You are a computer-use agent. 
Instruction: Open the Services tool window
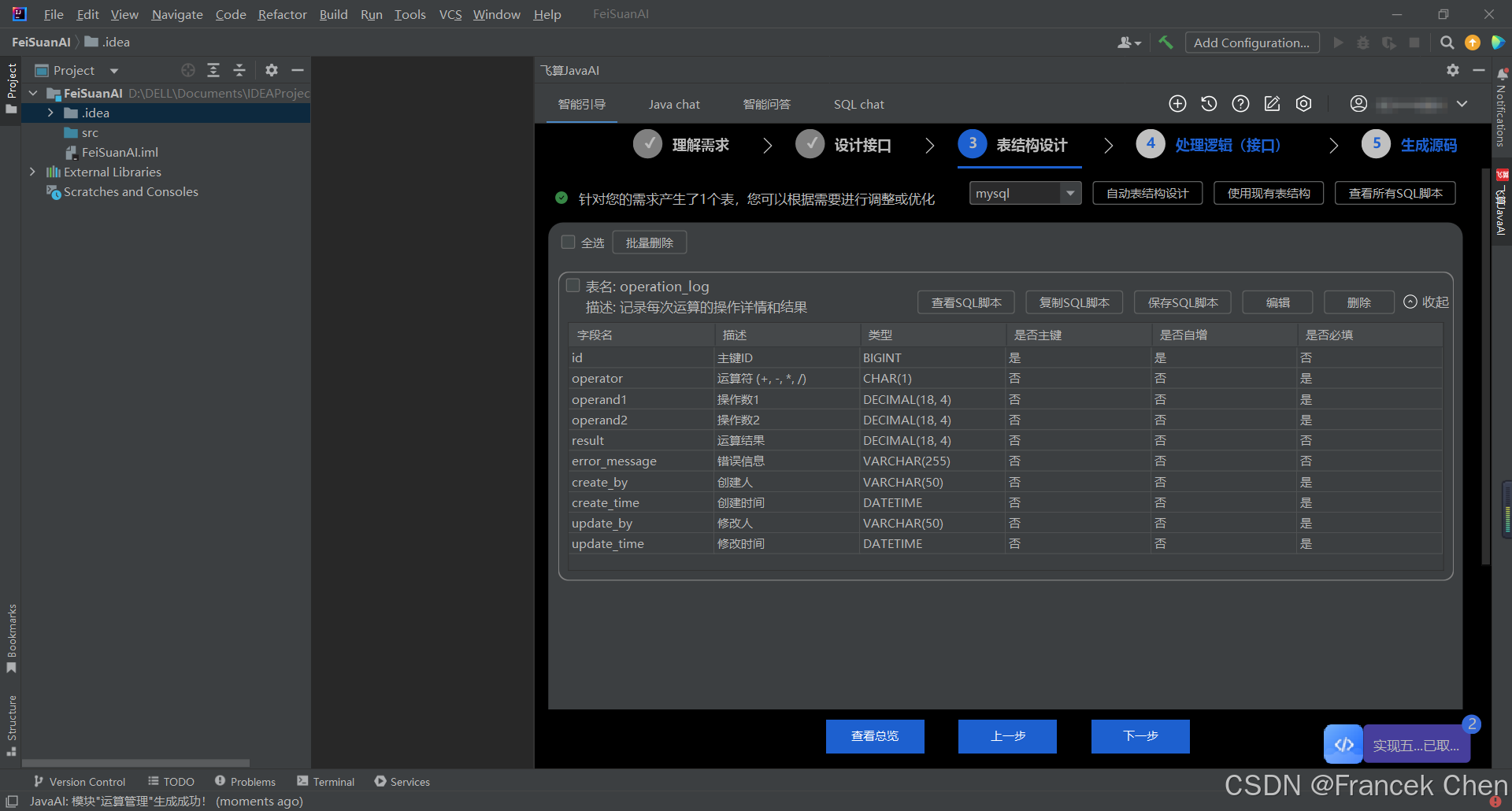coord(402,781)
